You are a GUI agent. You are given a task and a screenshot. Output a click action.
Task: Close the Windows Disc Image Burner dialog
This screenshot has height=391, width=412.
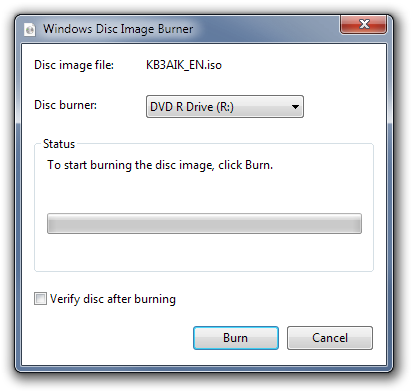pos(363,24)
